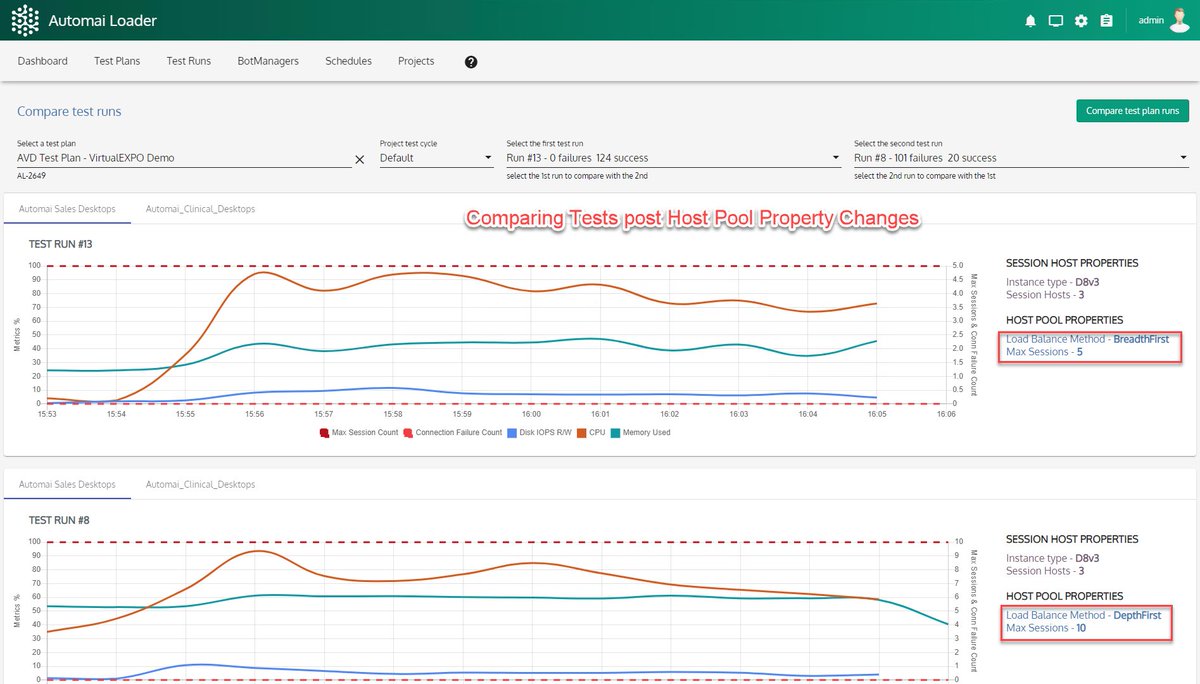Click the Automai Loader logo icon
Image resolution: width=1200 pixels, height=684 pixels.
pyautogui.click(x=25, y=20)
